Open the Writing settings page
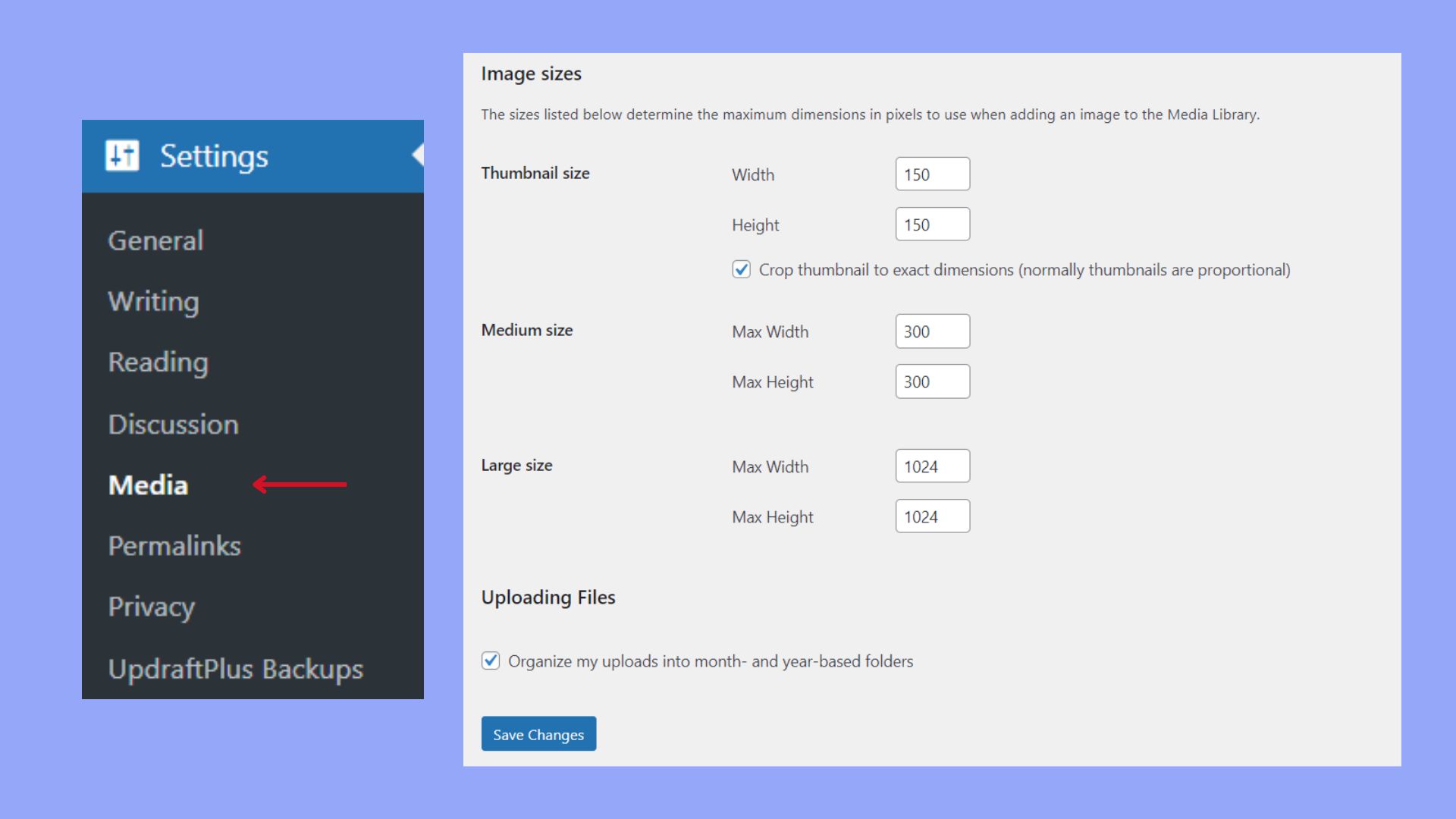Viewport: 1456px width, 819px height. (x=152, y=301)
